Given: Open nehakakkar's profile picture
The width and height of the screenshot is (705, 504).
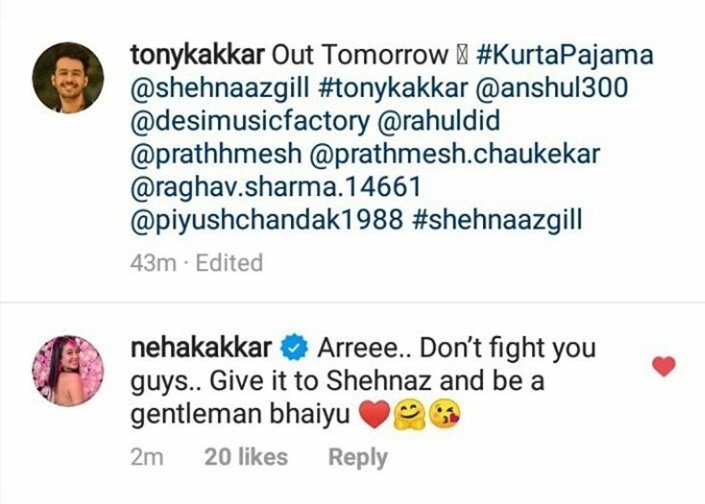Looking at the screenshot, I should point(68,371).
